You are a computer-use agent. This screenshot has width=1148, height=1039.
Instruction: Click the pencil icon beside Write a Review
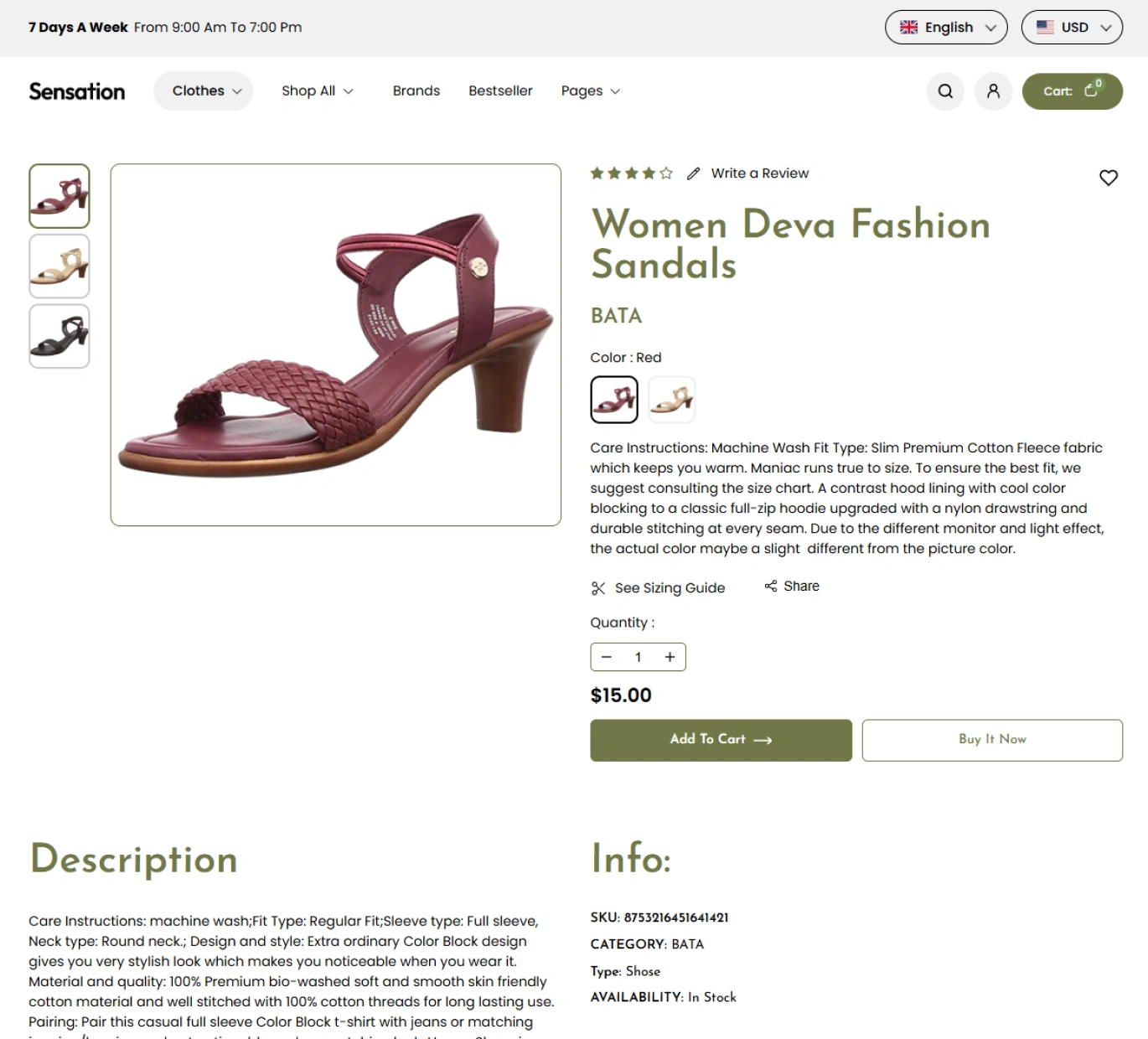693,173
